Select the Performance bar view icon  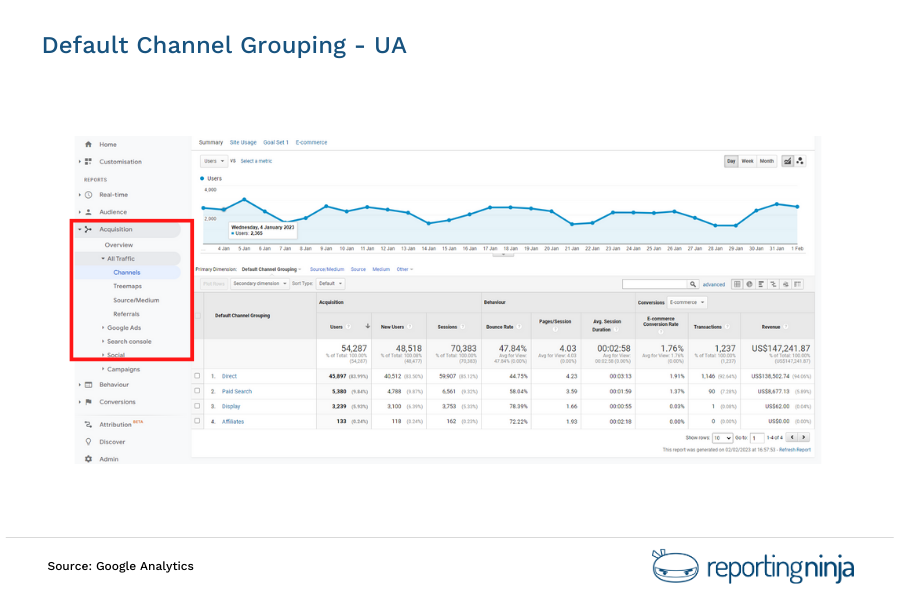click(x=761, y=284)
